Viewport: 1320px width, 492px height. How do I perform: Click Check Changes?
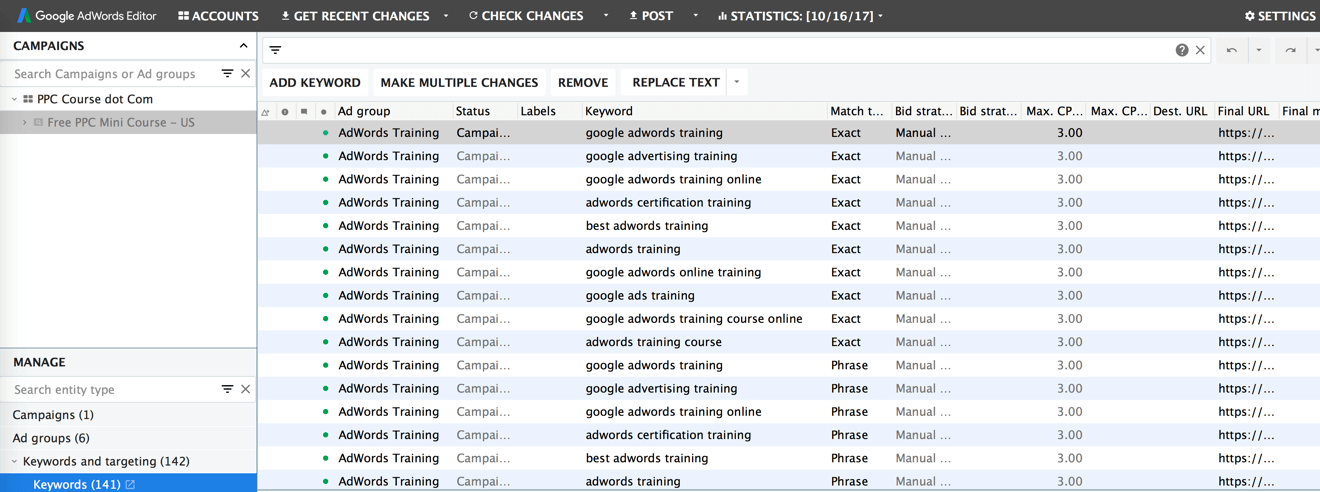(x=526, y=16)
